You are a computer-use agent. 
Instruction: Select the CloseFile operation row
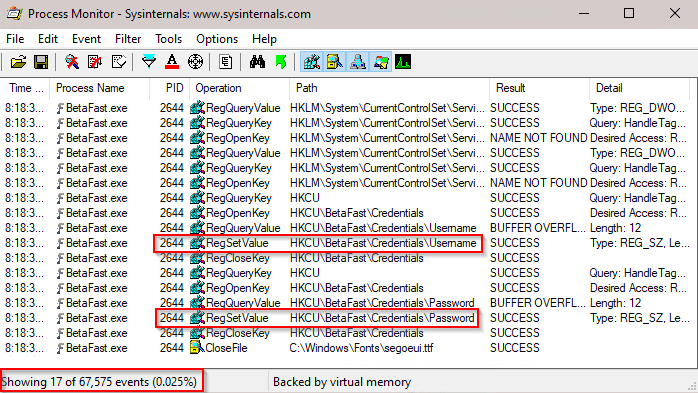tap(346, 348)
